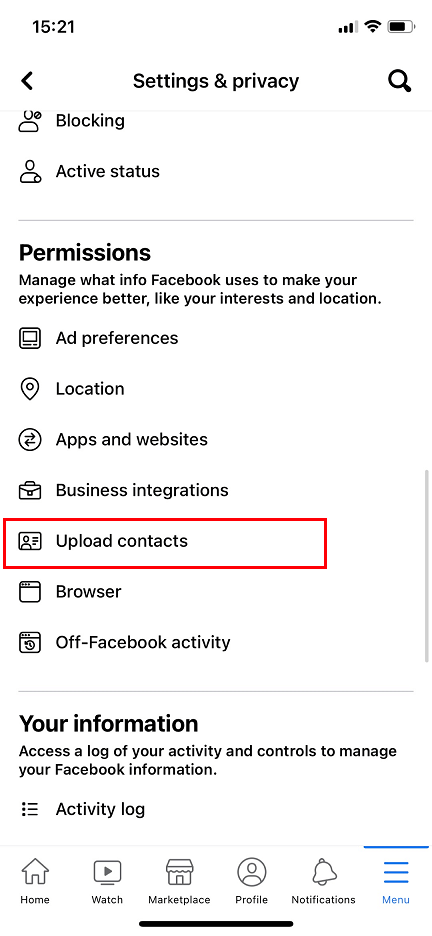
Task: Tap the back arrow icon
Action: 27,81
